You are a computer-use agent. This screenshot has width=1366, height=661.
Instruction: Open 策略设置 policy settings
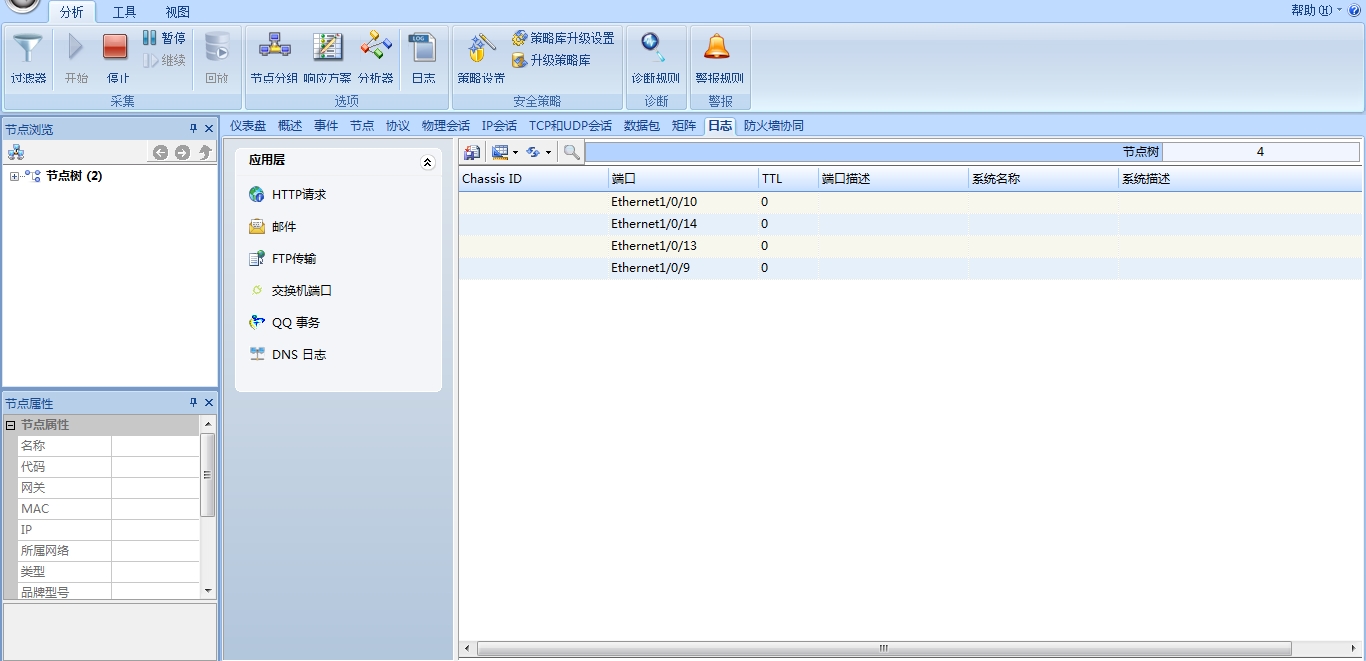481,58
